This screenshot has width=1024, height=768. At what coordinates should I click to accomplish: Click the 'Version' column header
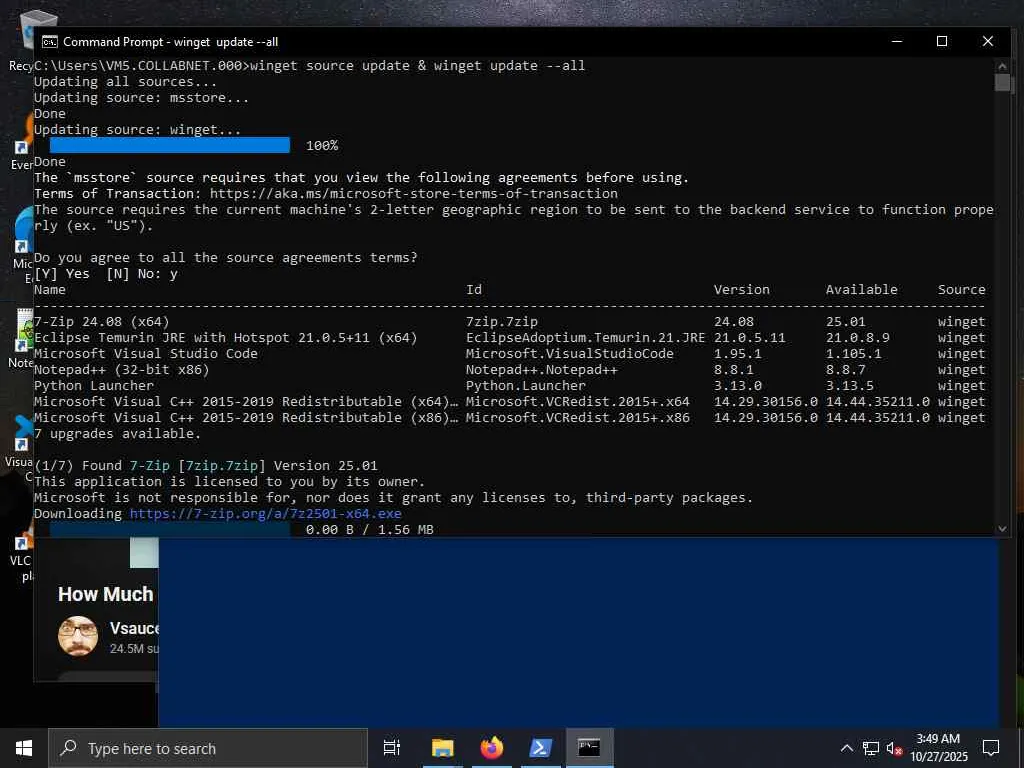pos(741,289)
